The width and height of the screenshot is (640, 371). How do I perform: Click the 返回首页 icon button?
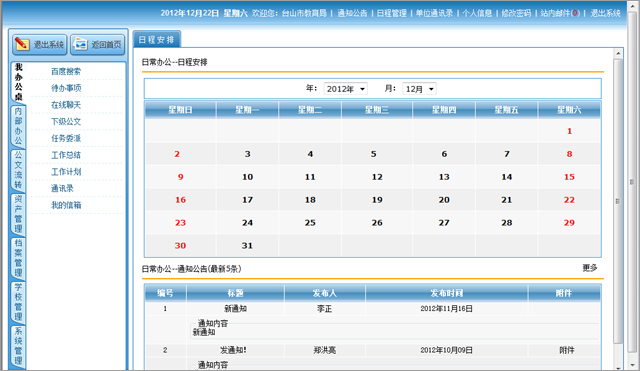(98, 44)
